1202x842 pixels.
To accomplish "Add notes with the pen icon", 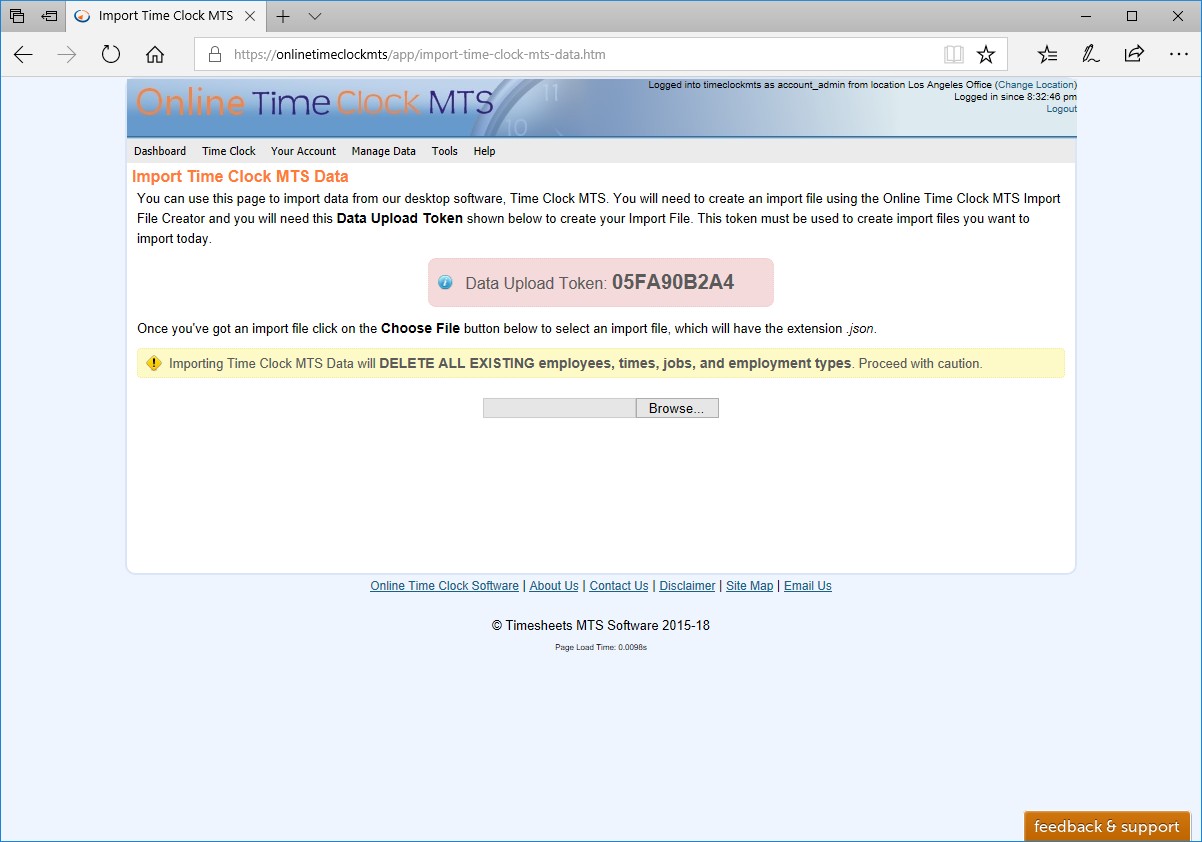I will [1091, 54].
